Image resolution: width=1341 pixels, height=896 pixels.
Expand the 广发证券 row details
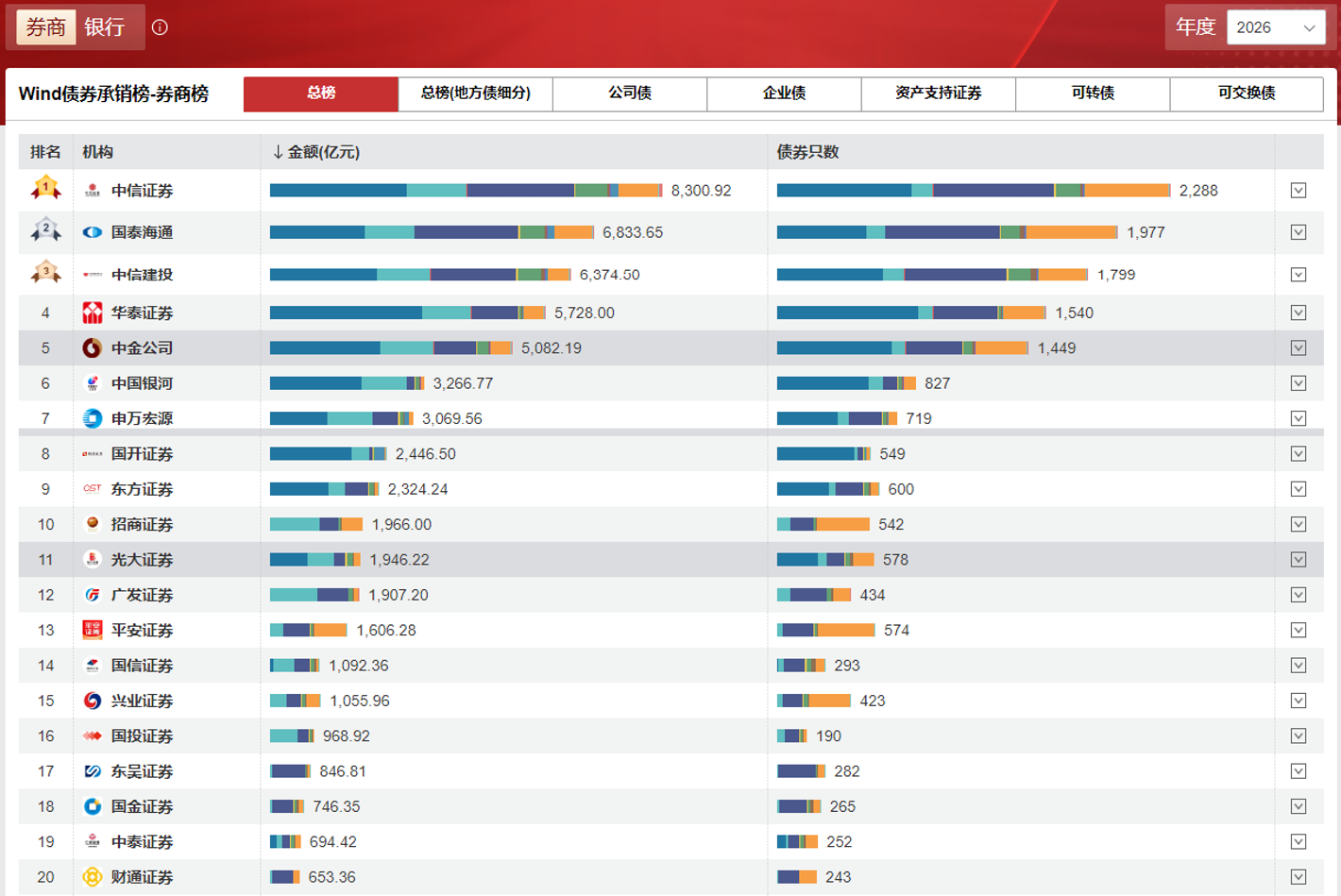1299,595
